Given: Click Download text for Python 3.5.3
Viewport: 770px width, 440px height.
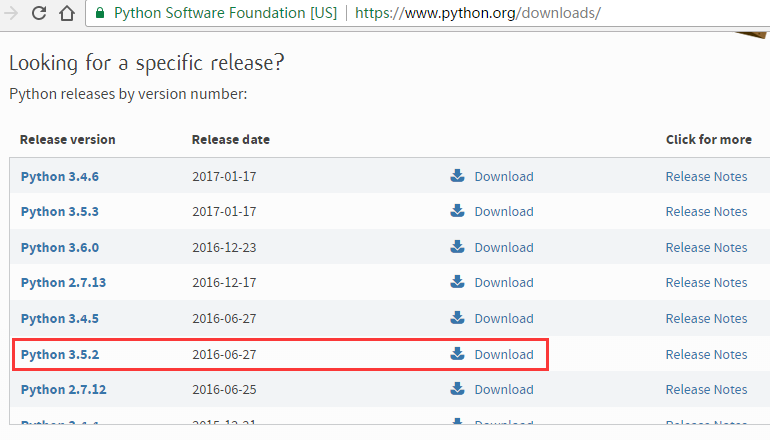Looking at the screenshot, I should point(504,212).
